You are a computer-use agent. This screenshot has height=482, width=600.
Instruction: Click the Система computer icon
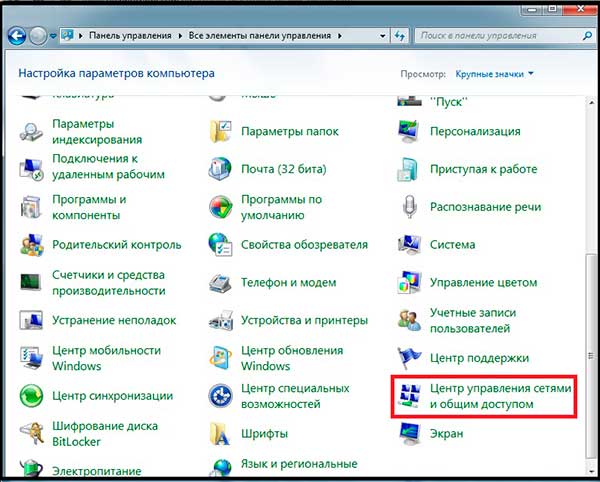pyautogui.click(x=409, y=245)
